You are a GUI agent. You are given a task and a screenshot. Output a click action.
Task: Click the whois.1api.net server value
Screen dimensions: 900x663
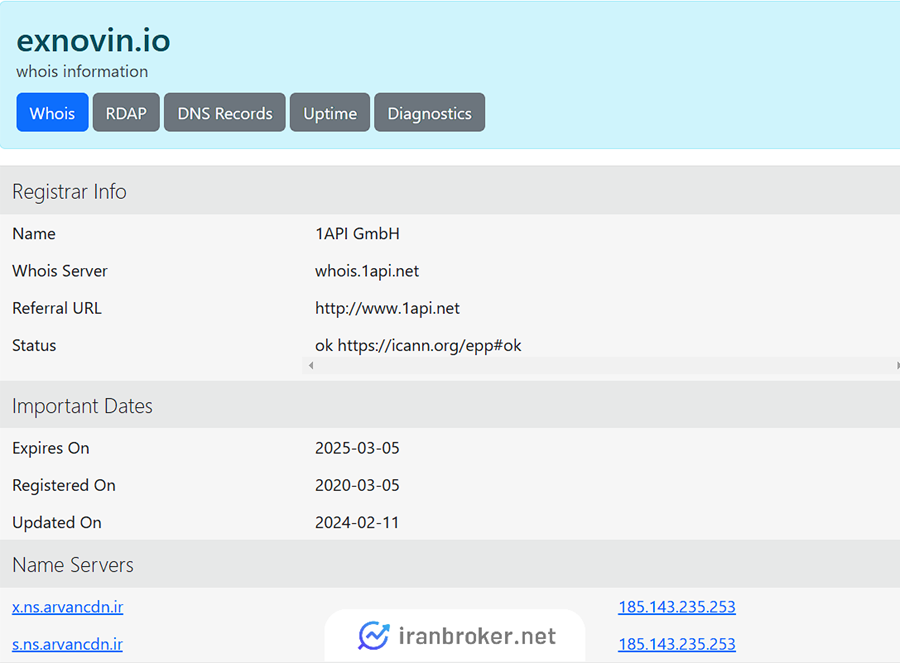[367, 271]
